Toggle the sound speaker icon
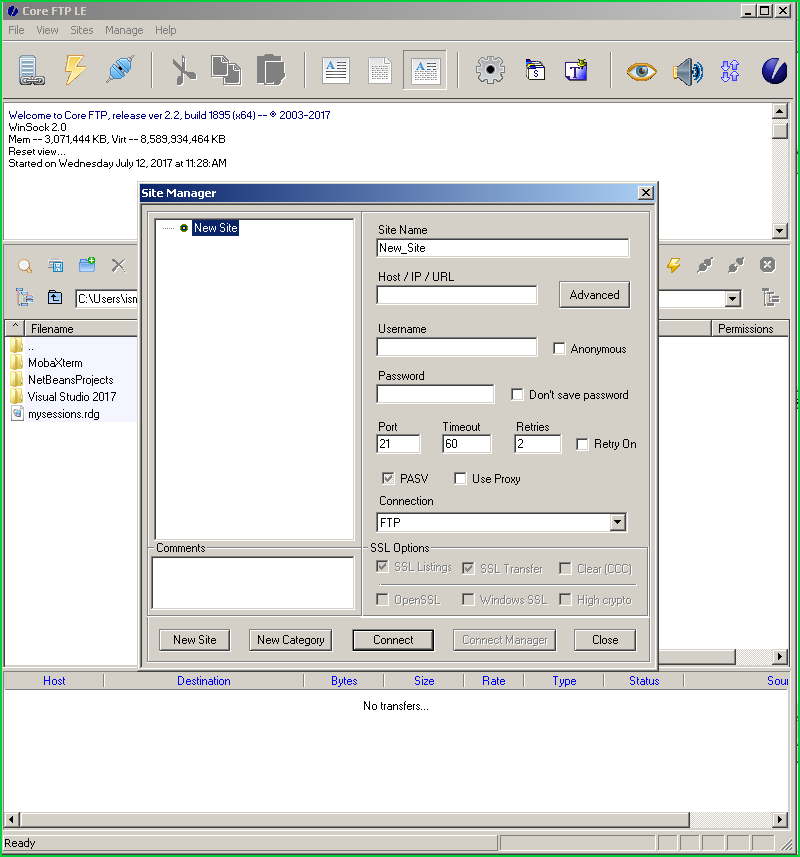 click(x=687, y=71)
